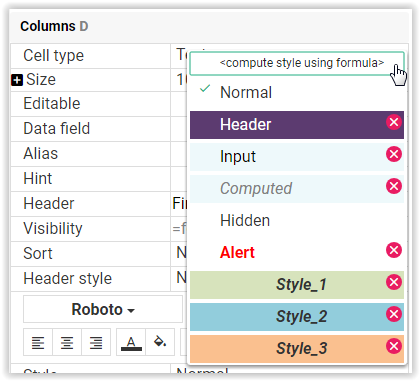Expand the Size property plus icon

[x=17, y=80]
